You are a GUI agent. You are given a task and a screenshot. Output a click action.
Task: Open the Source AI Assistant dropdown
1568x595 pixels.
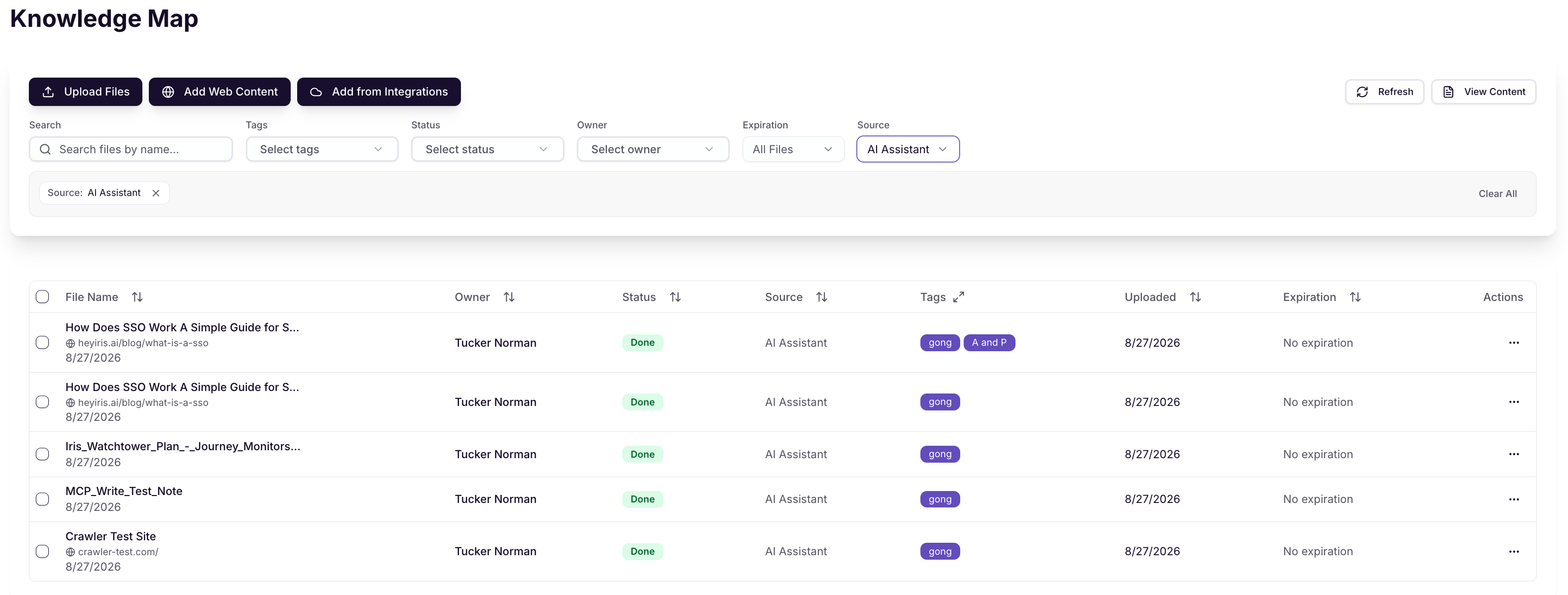[x=907, y=149]
